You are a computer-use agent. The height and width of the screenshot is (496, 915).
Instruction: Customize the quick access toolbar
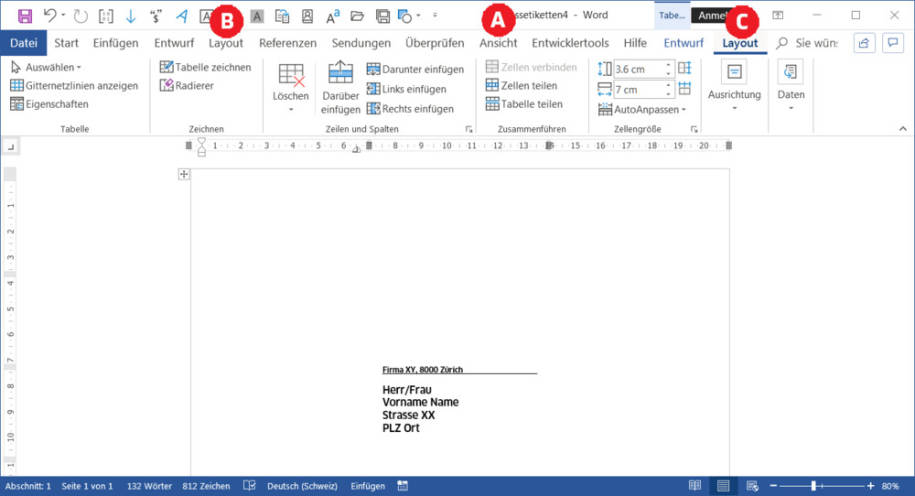pos(435,16)
